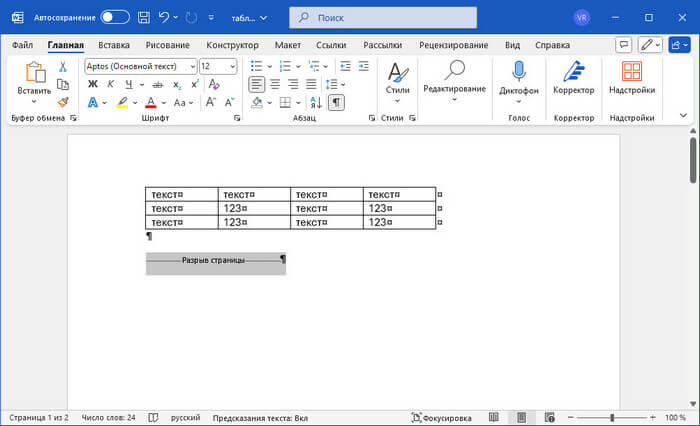The width and height of the screenshot is (700, 426).
Task: Toggle the Autosave (Автосохранение) switch
Action: tap(115, 18)
